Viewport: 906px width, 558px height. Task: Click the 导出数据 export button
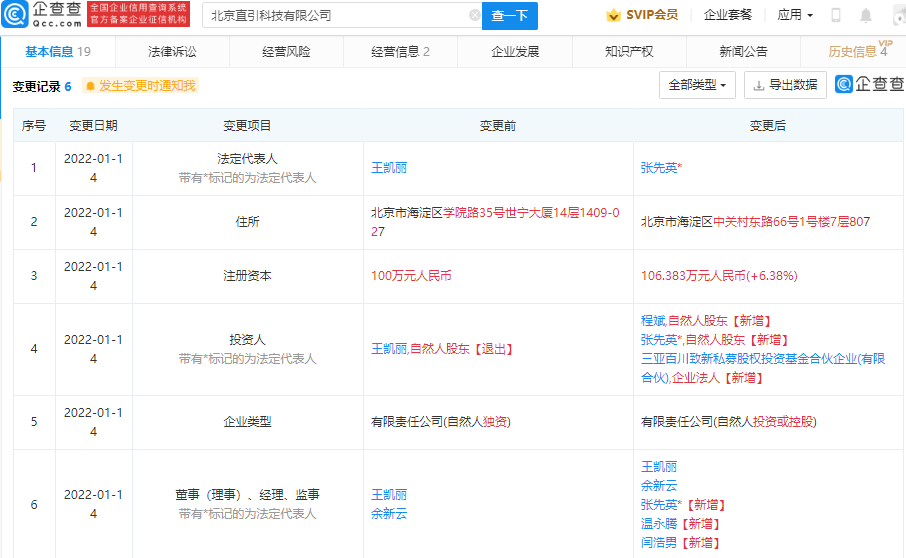(x=785, y=85)
